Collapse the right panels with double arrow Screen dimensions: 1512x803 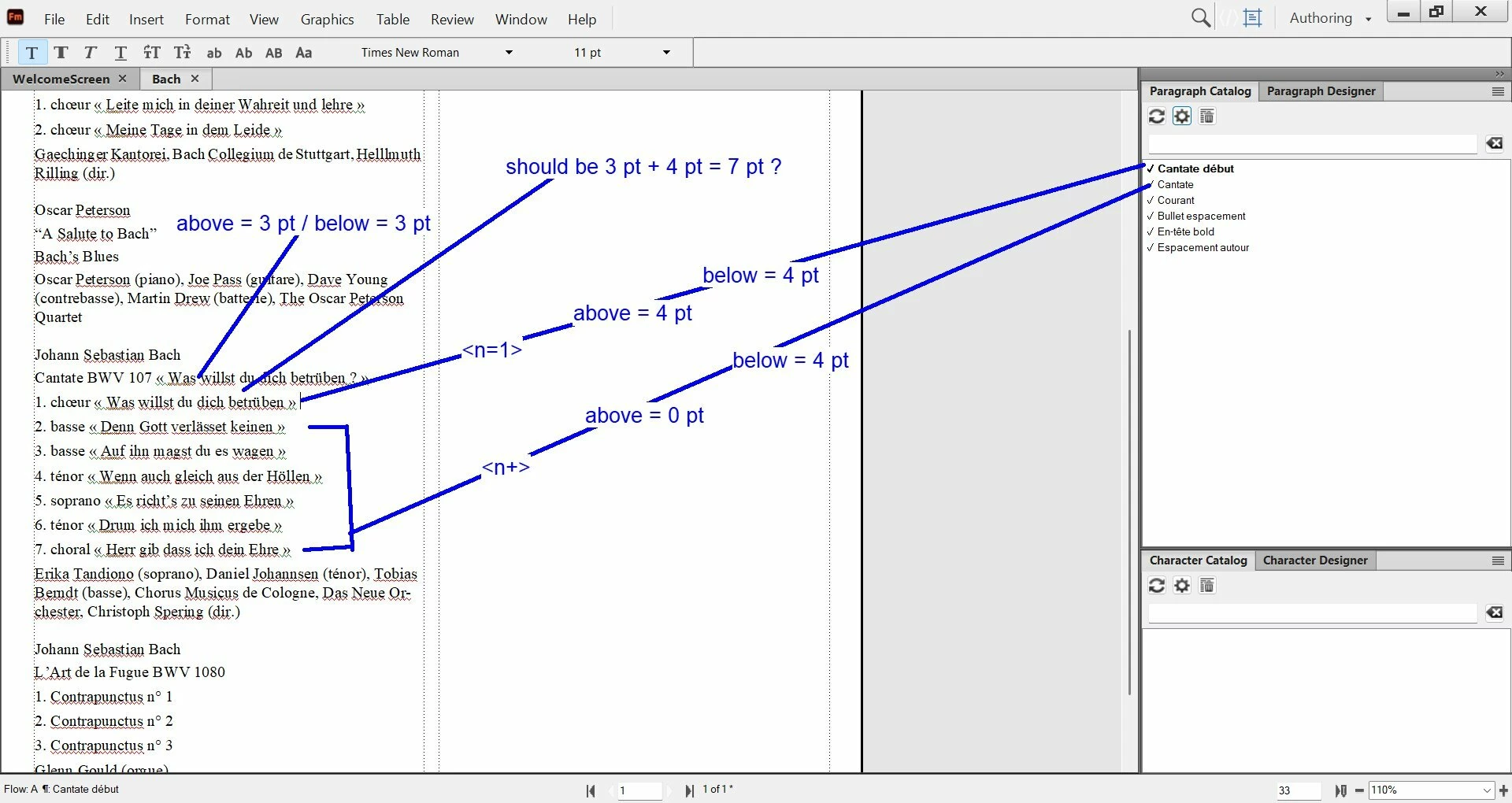coord(1499,74)
